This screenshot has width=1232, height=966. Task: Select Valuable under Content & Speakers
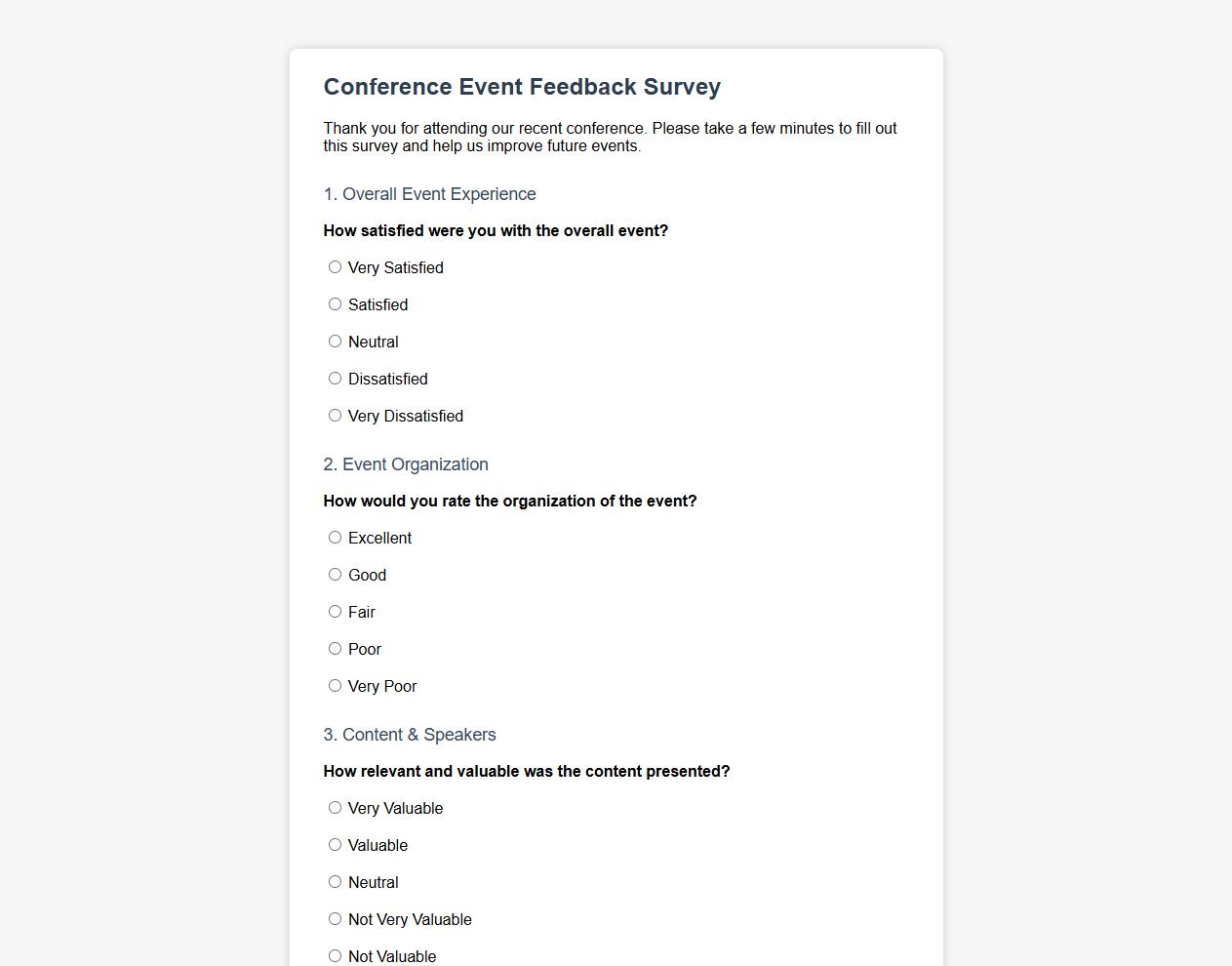pos(335,844)
